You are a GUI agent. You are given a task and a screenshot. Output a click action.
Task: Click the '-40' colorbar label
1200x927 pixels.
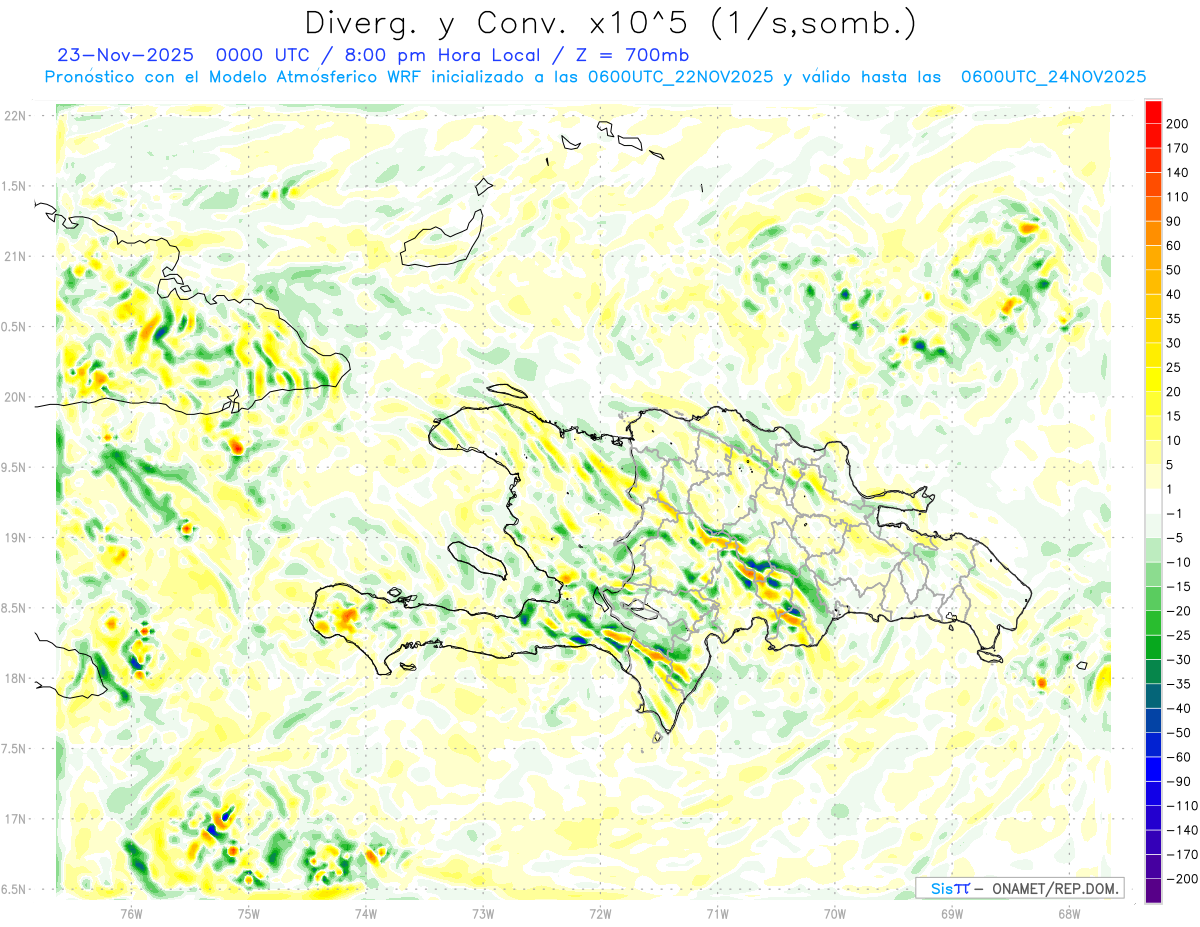[x=1177, y=708]
